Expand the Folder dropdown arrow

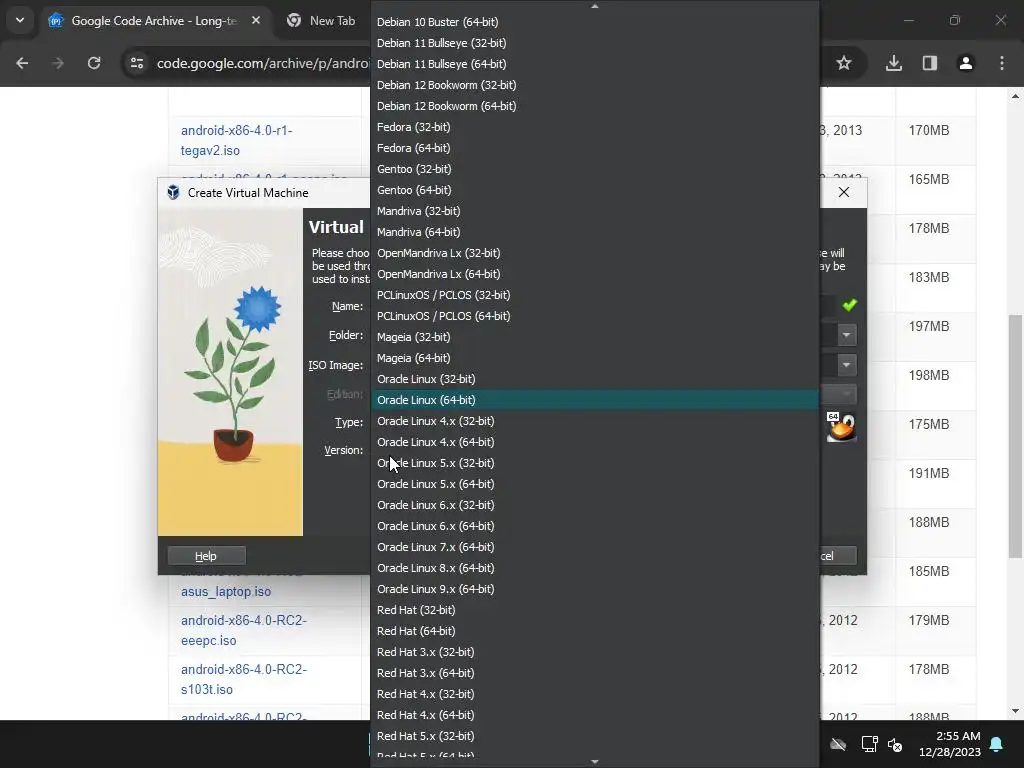tap(846, 335)
